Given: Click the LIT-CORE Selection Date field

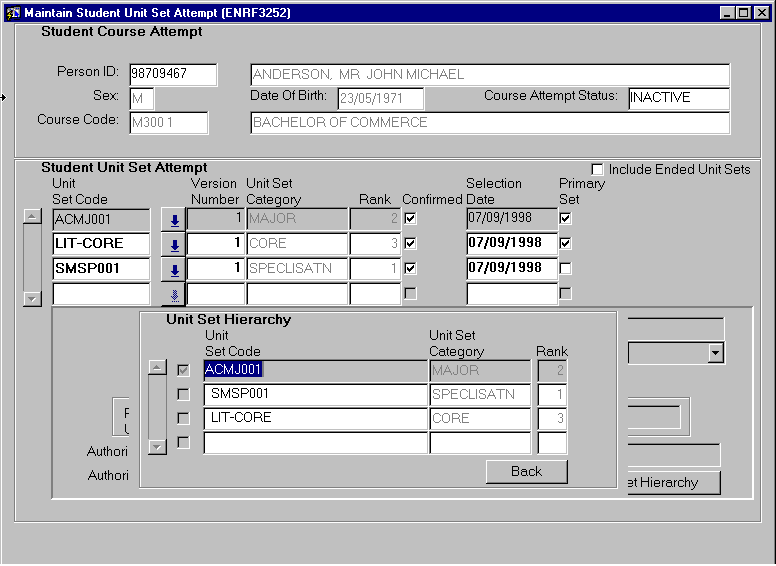Looking at the screenshot, I should coord(511,243).
